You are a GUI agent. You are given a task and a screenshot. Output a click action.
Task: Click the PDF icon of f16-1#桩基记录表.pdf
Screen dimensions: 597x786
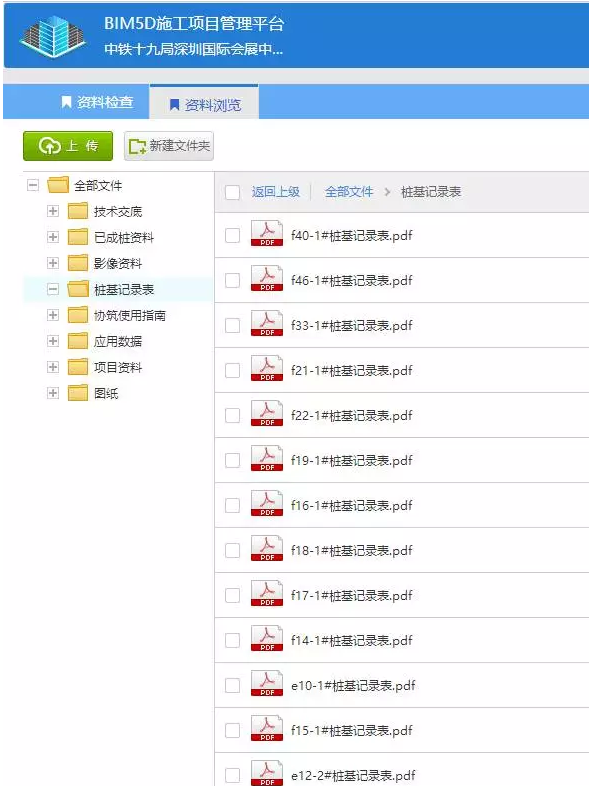(267, 503)
